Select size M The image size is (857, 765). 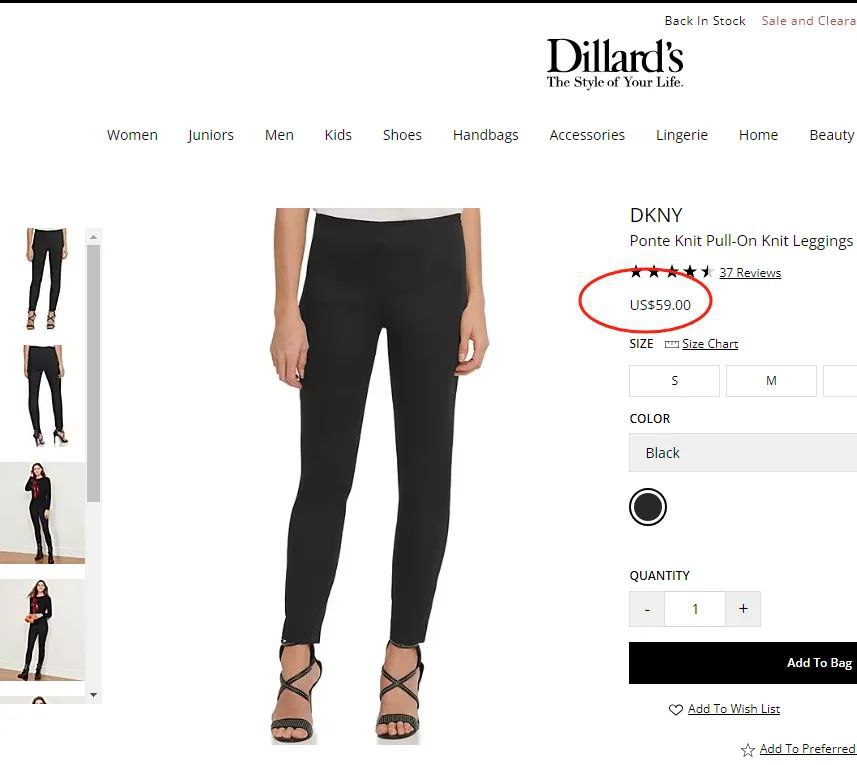coord(771,381)
